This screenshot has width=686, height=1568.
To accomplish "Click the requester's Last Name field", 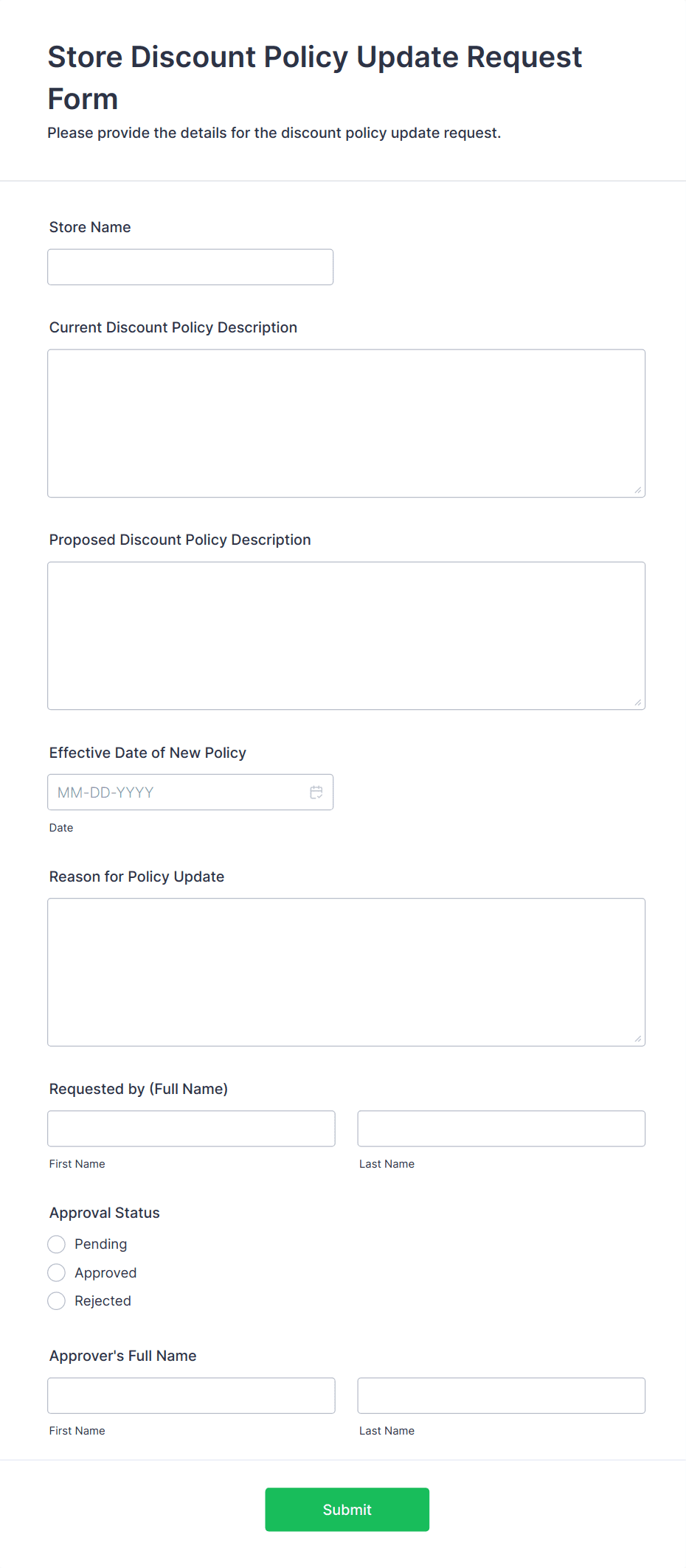I will click(501, 1128).
